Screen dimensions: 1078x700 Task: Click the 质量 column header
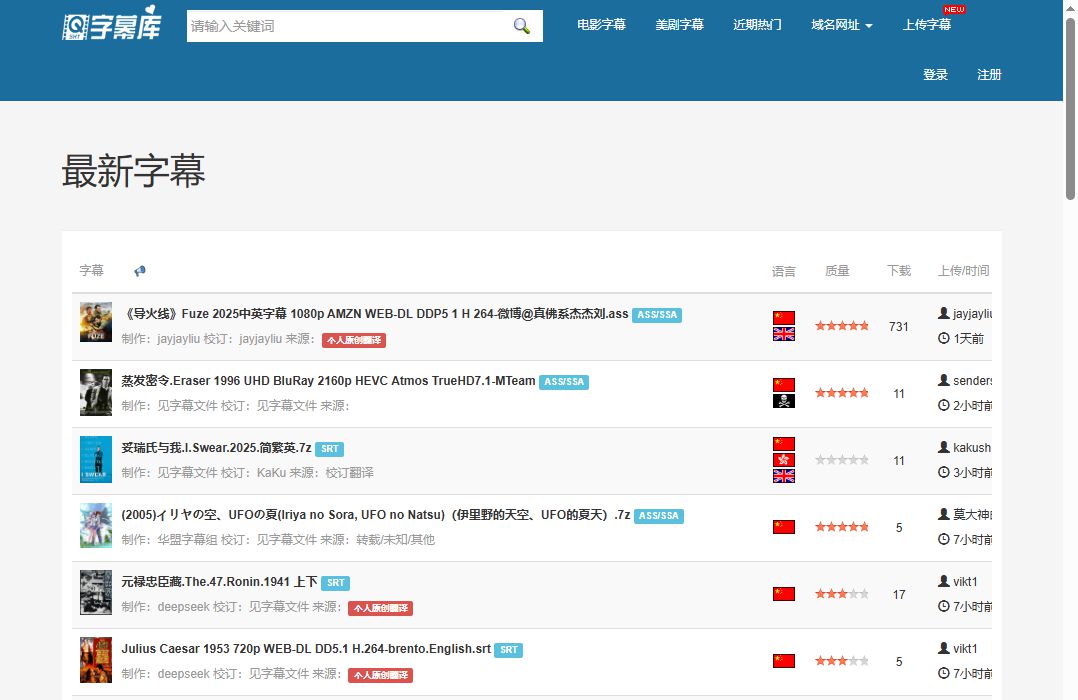pos(837,271)
